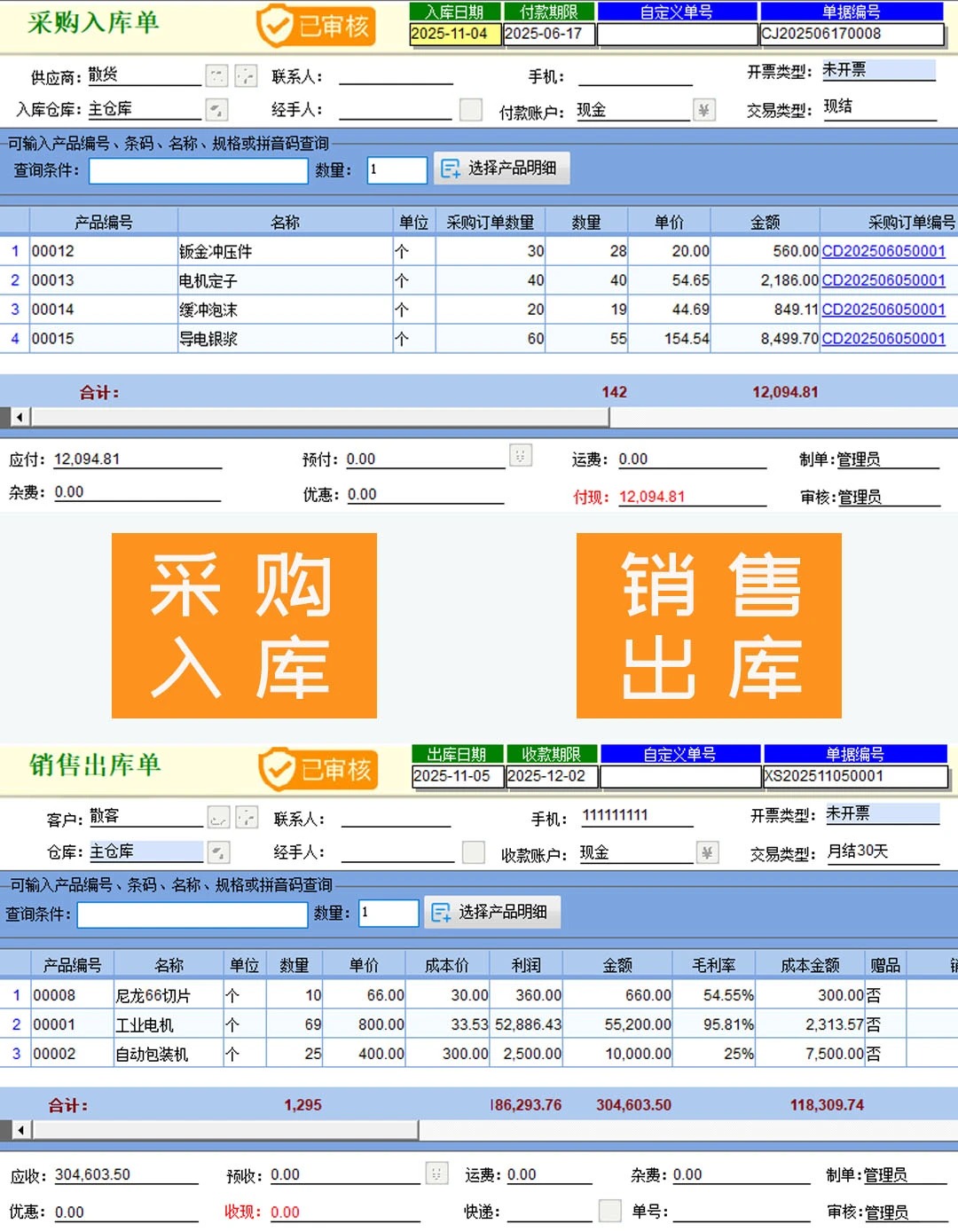
Task: Click first lookup icon beside customer 散客
Action: [x=219, y=818]
